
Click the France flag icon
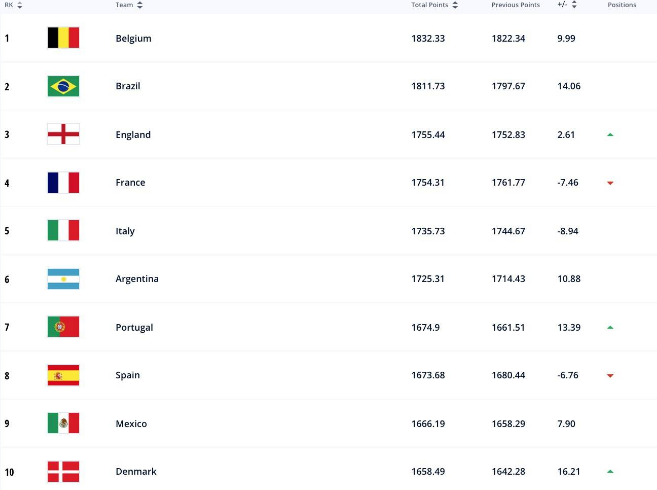click(x=63, y=182)
